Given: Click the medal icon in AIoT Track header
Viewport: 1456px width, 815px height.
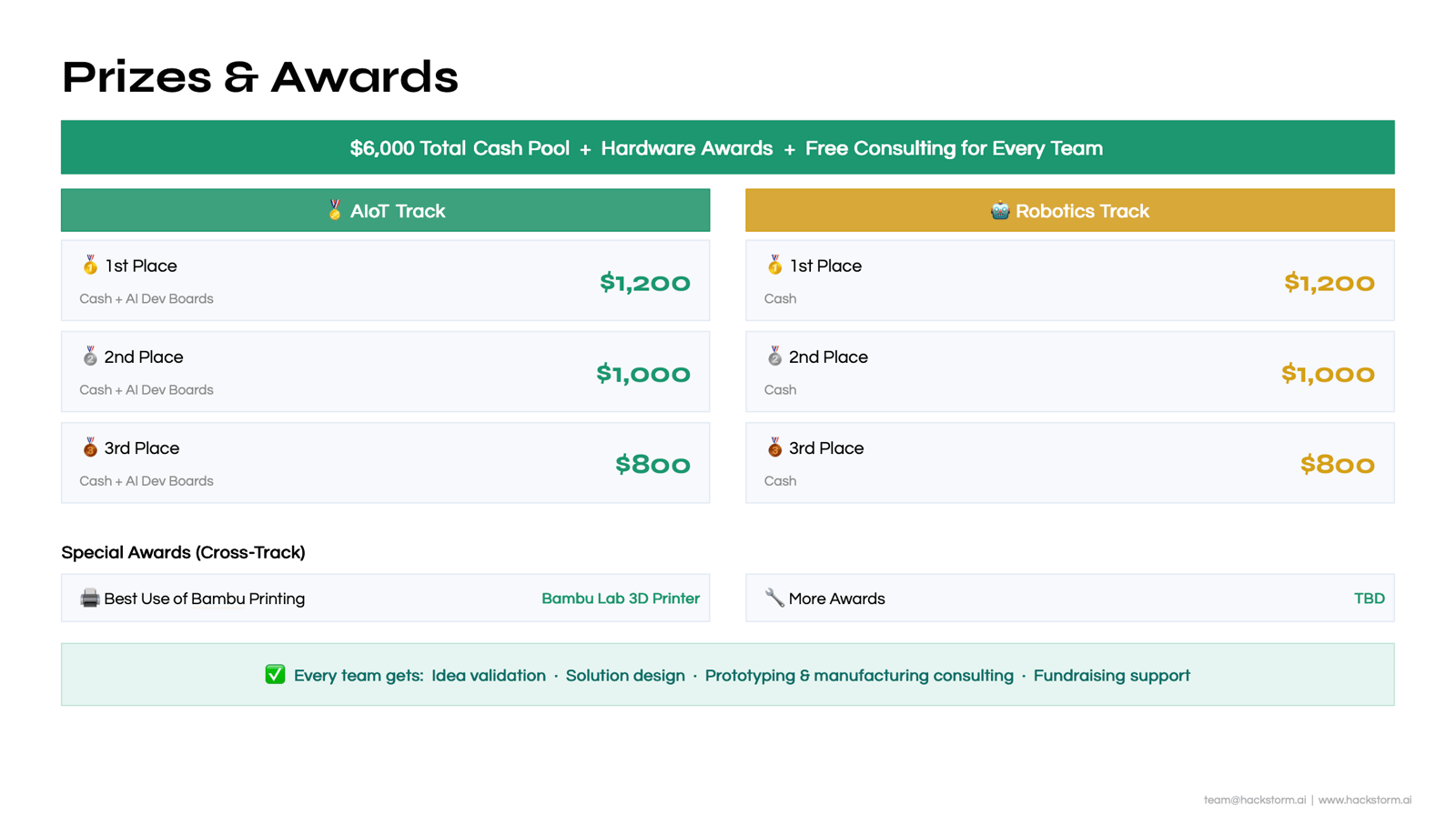Looking at the screenshot, I should (x=335, y=211).
